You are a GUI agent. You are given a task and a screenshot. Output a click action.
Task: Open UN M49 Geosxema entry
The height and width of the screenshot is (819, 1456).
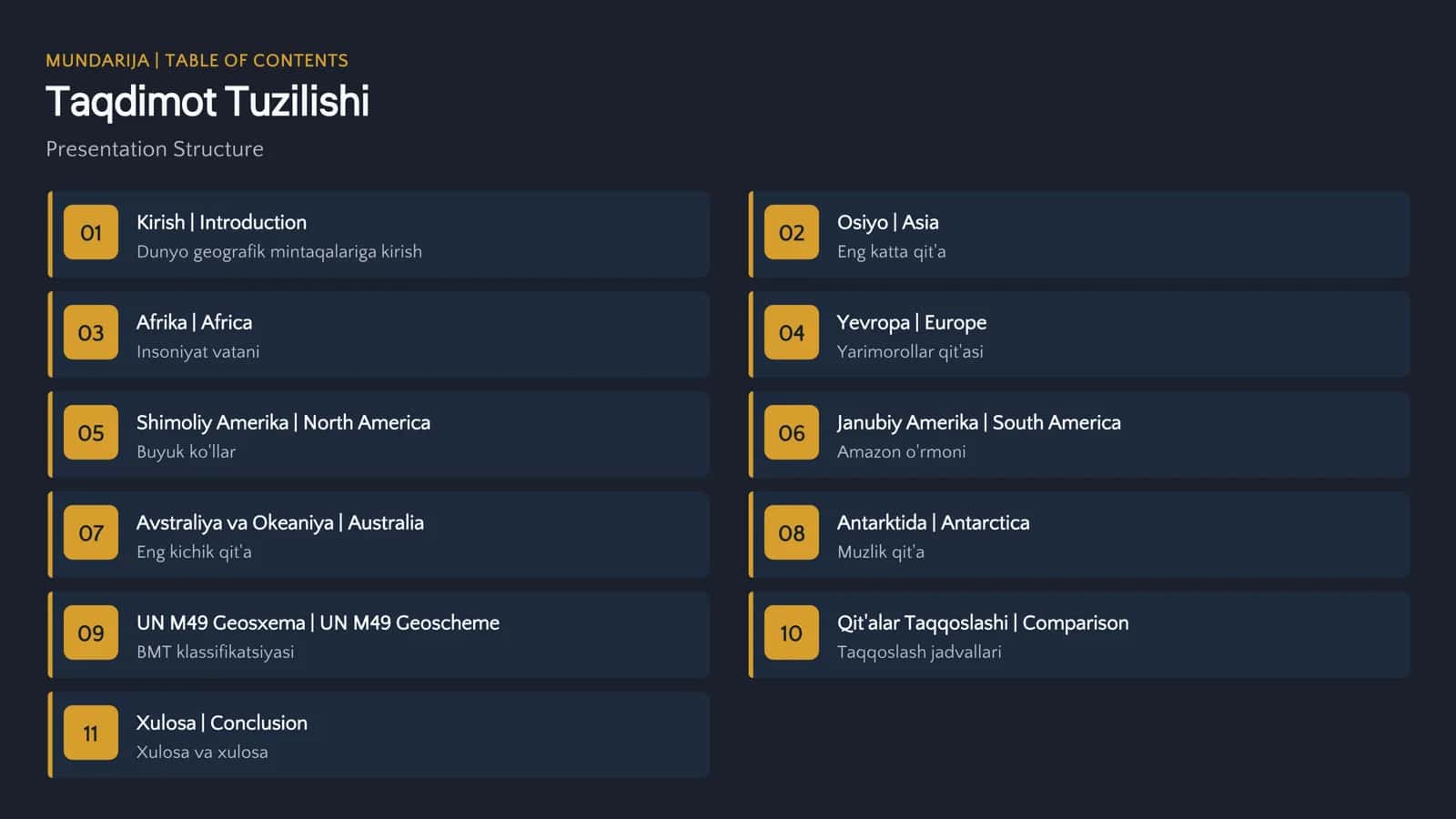point(379,635)
